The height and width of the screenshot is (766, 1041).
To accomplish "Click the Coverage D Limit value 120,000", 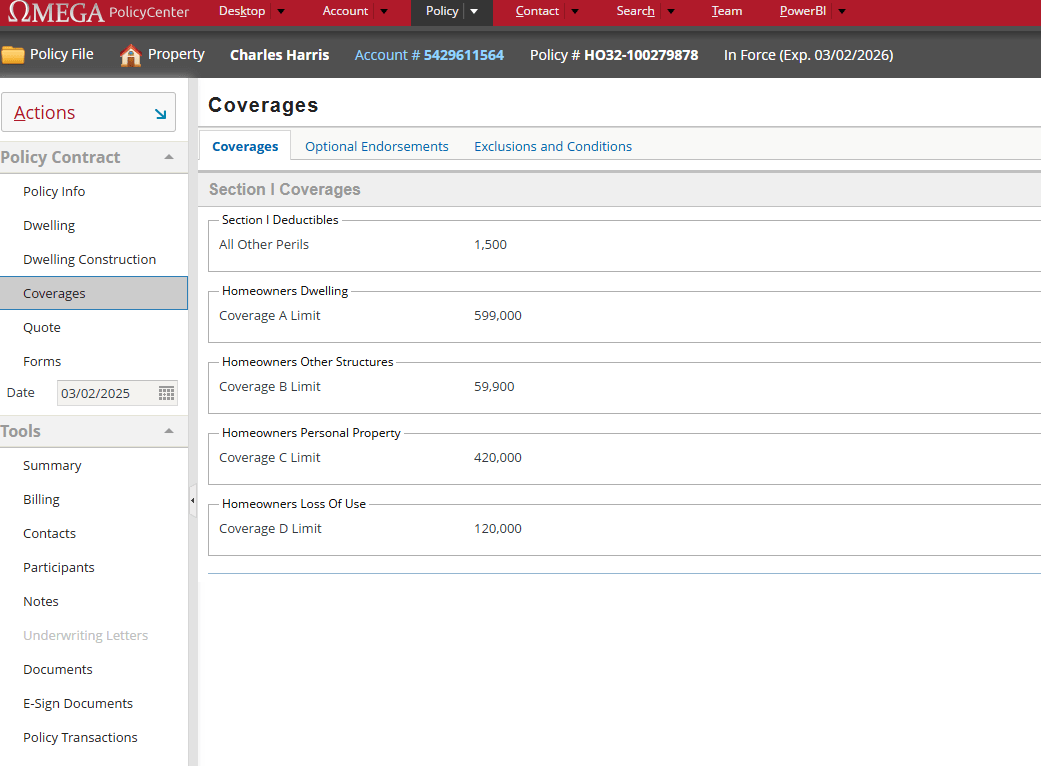I will point(497,529).
